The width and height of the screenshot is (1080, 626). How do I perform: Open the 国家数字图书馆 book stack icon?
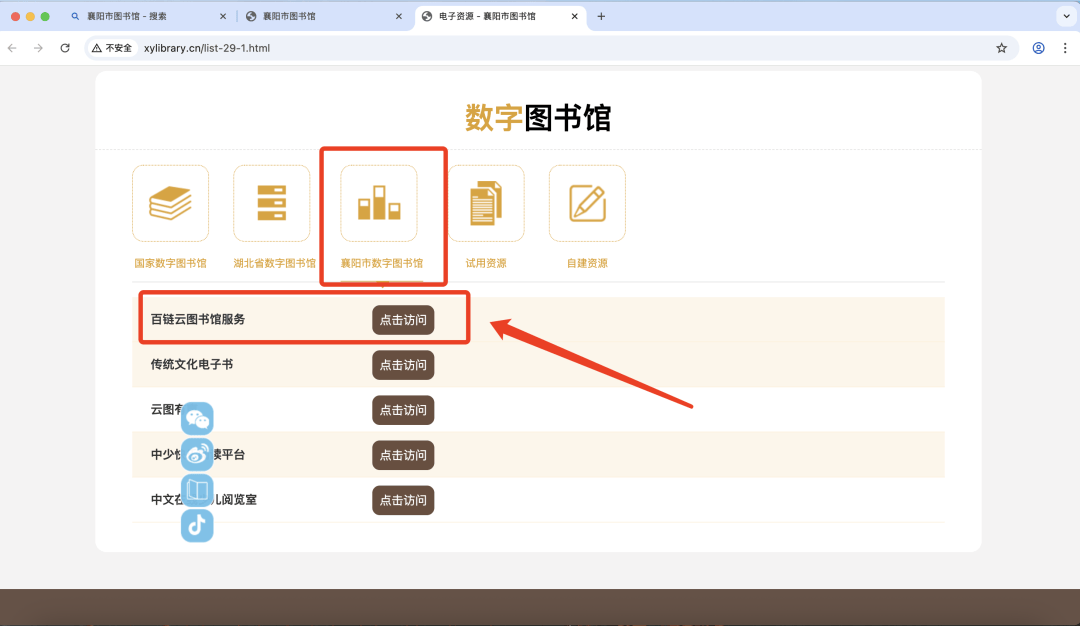(170, 203)
